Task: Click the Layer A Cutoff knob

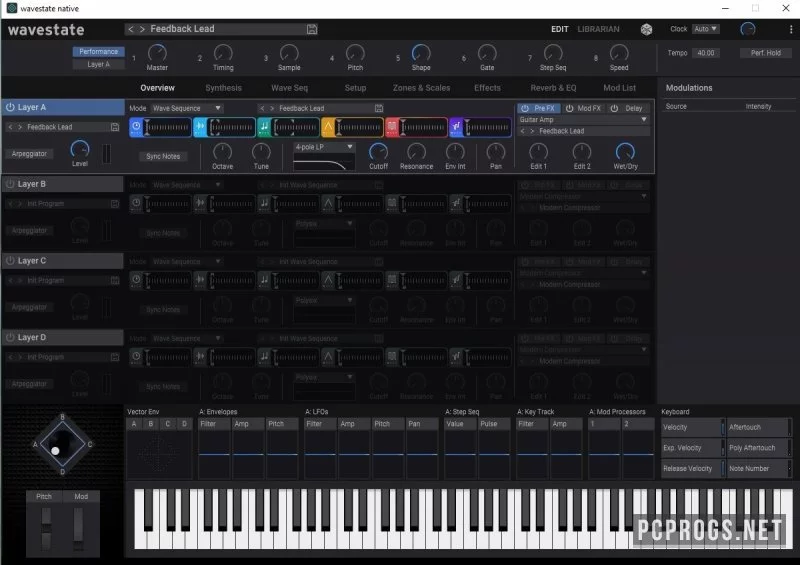Action: pos(378,152)
